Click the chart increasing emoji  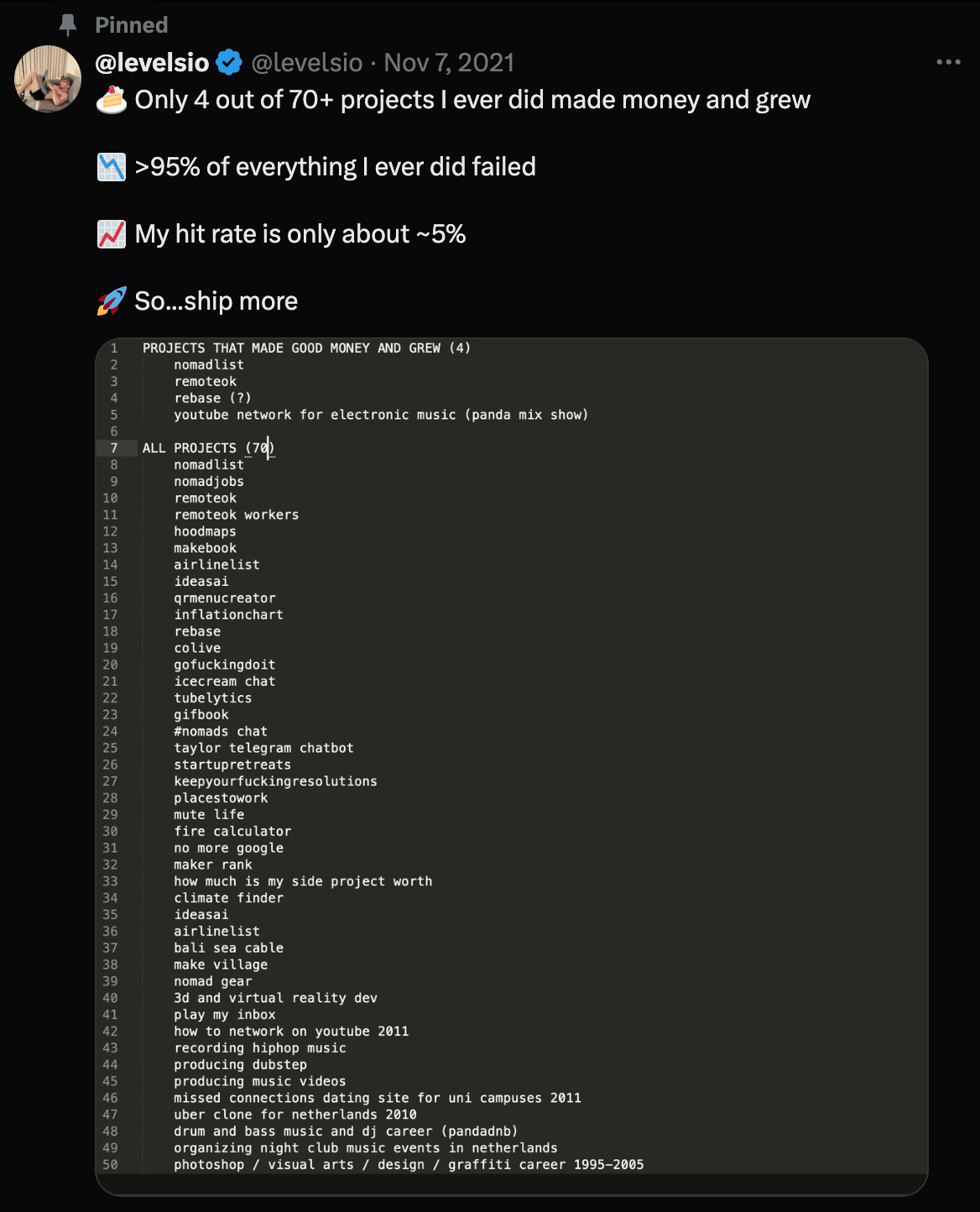coord(112,234)
